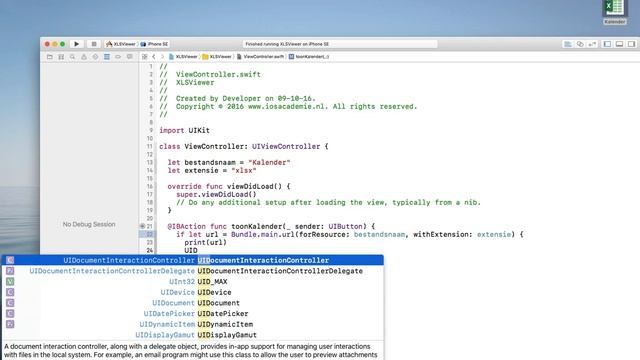Go forward in editor history
Viewport: 640px width, 360px height.
(x=162, y=57)
